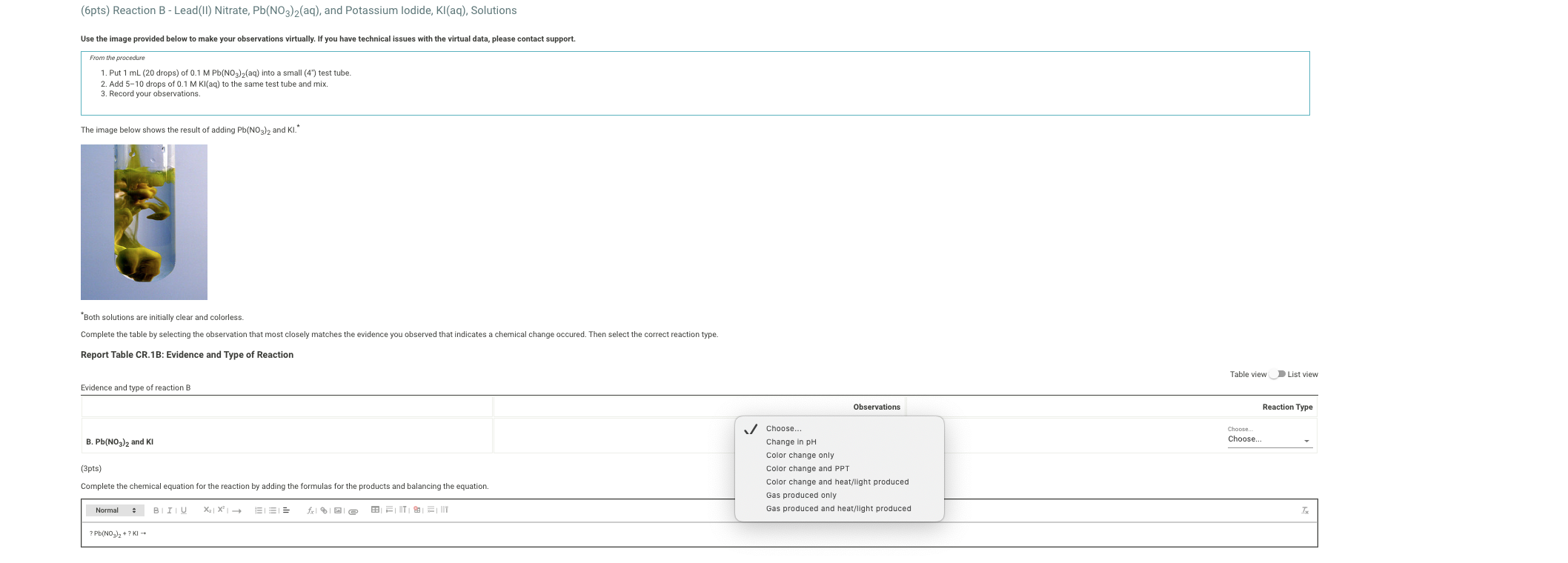Insert reaction arrow symbol
The height and width of the screenshot is (563, 1568).
pos(236,510)
